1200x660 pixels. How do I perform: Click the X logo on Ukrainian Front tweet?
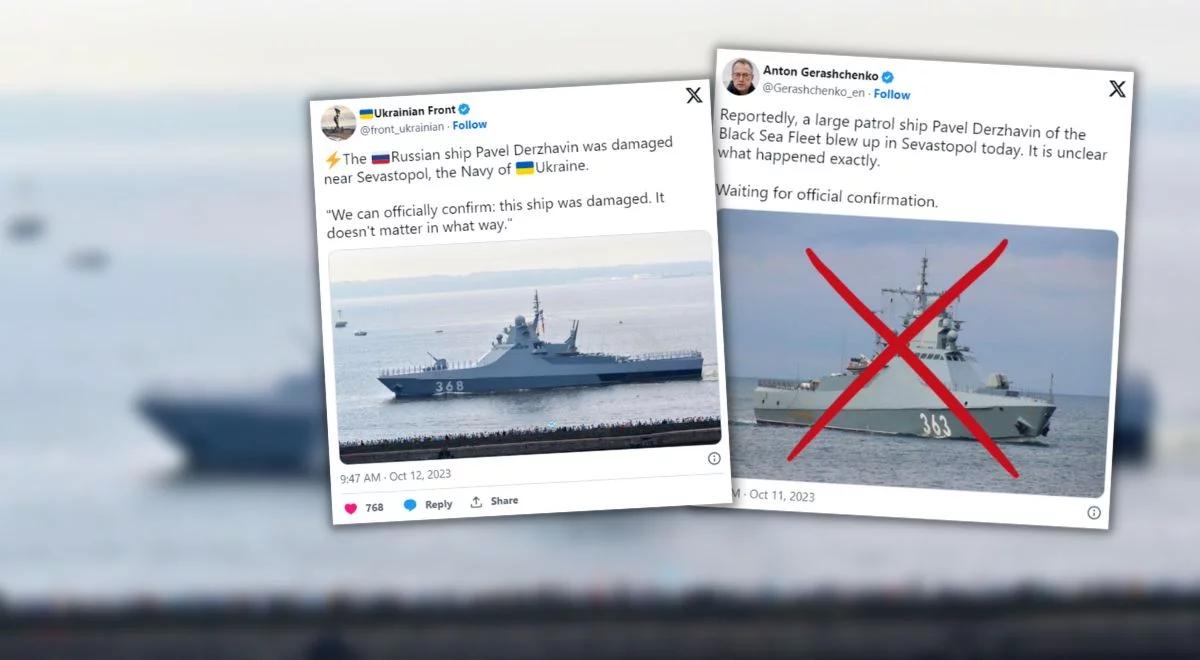tap(693, 95)
